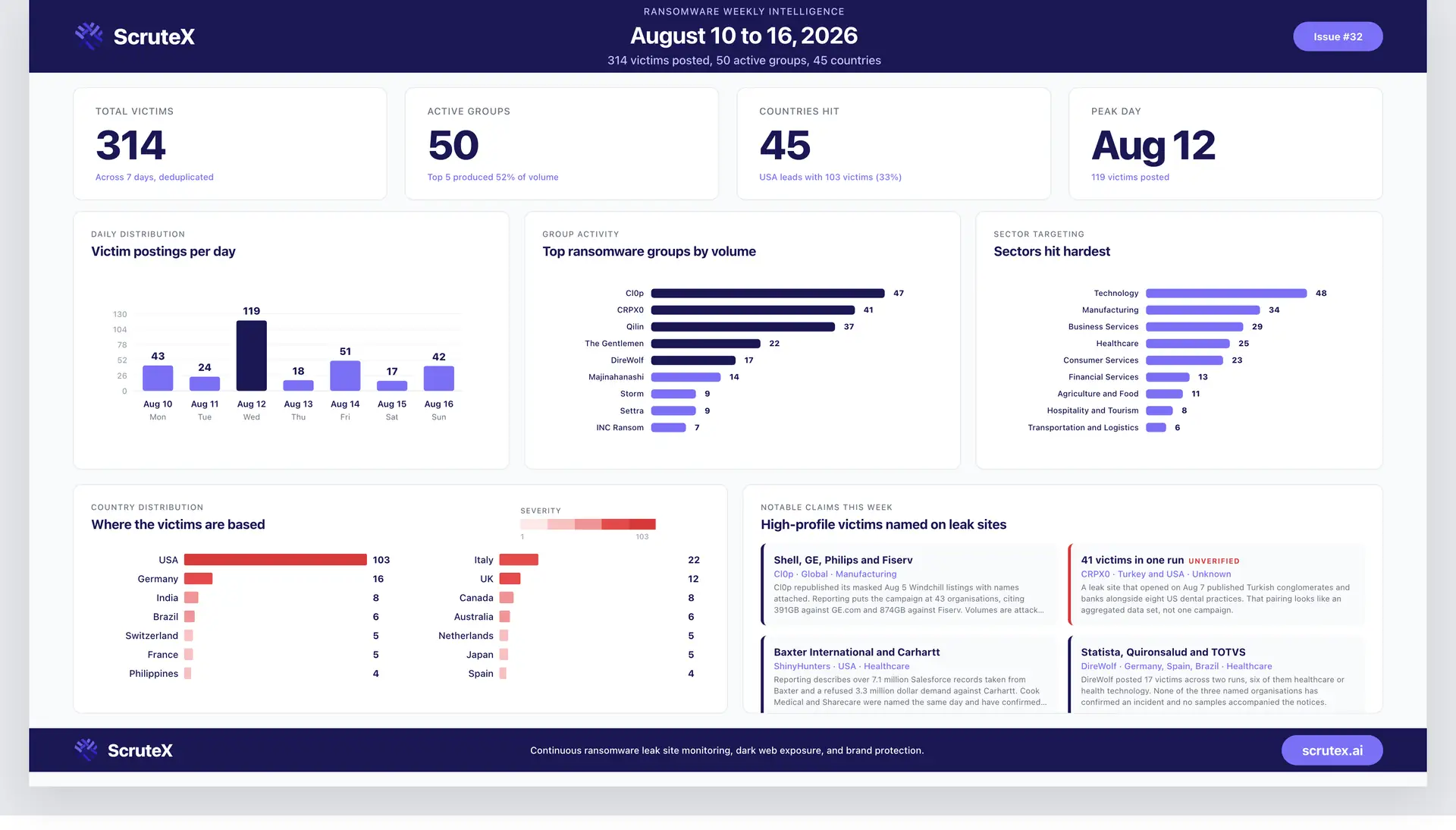Click the Aug 12 bar showing 119

tap(251, 355)
